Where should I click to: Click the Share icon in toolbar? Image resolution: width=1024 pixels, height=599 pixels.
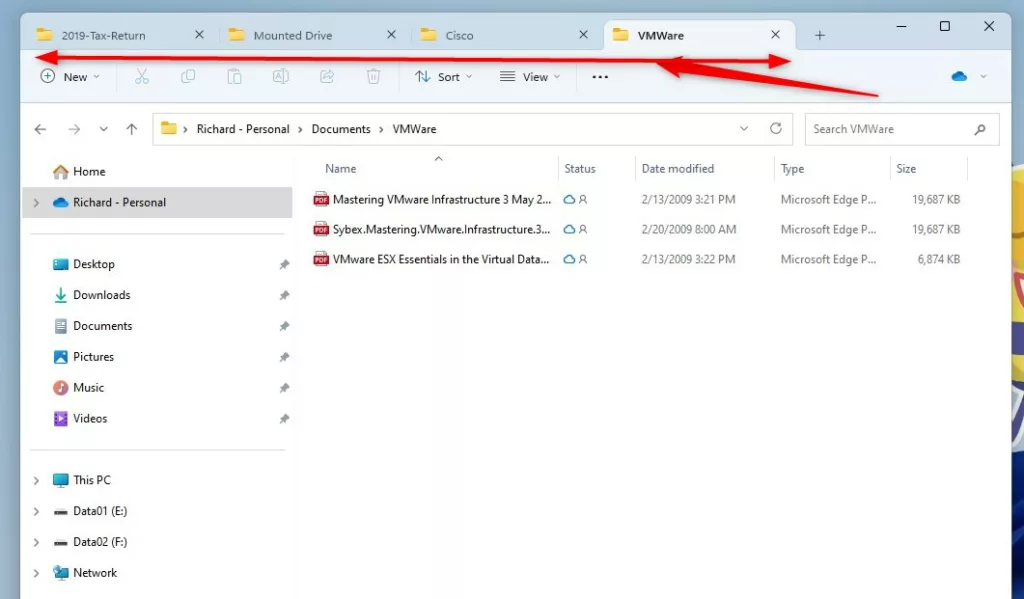click(327, 77)
